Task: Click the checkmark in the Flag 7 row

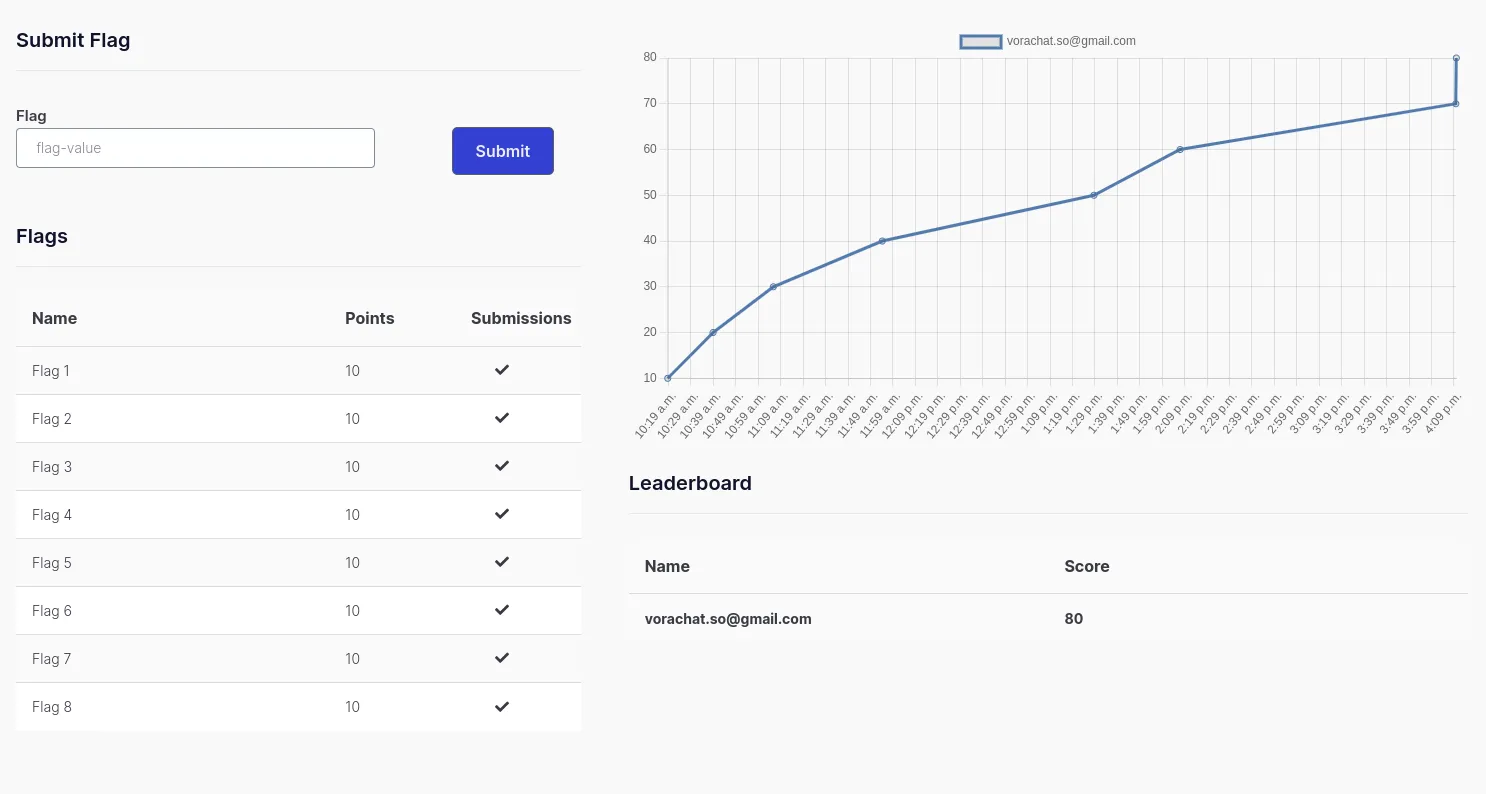Action: coord(502,658)
